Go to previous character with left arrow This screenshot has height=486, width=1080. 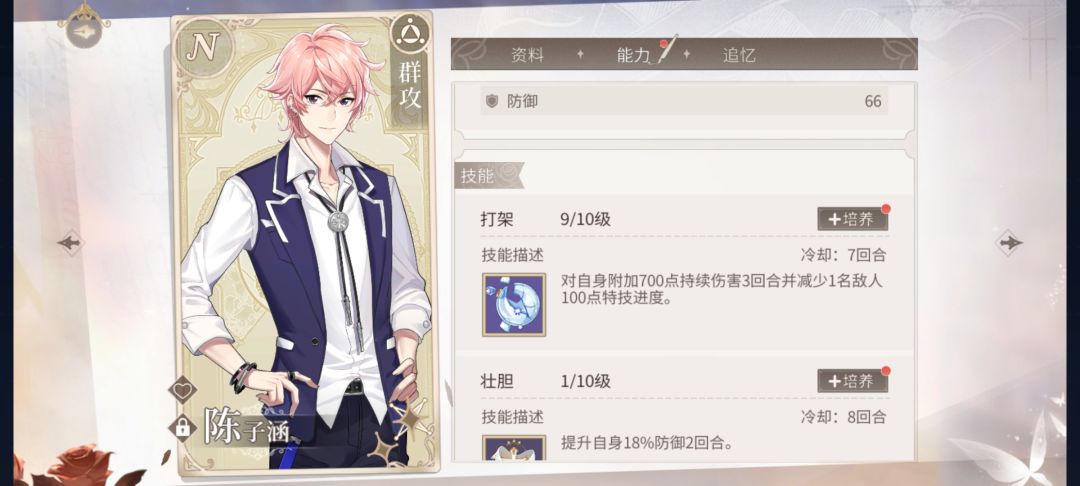point(70,242)
